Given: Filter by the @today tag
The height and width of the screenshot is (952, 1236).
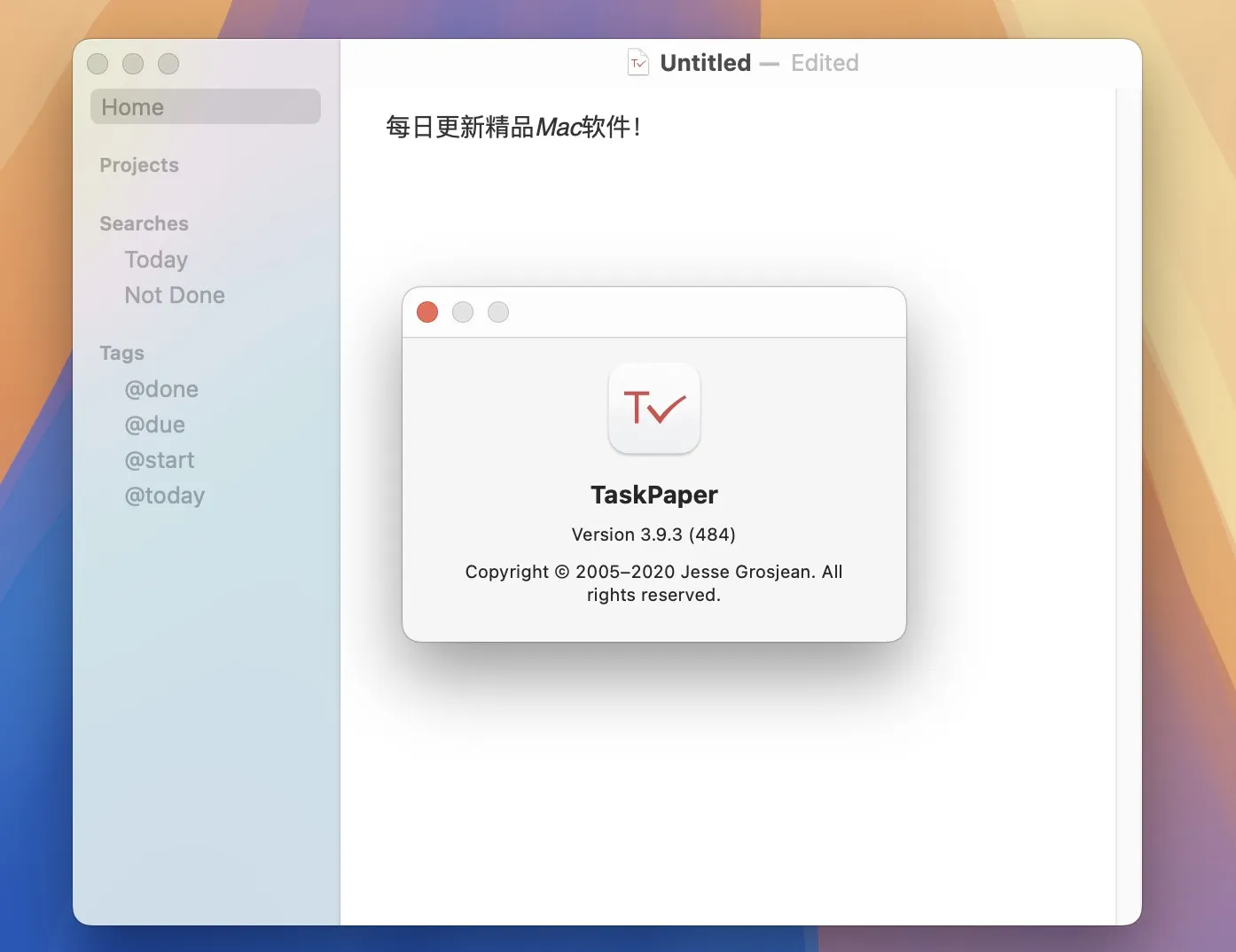Looking at the screenshot, I should point(165,496).
